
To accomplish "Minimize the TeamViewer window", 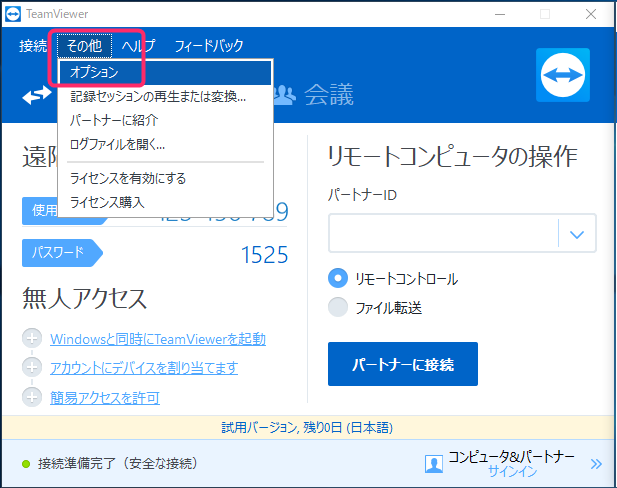I will 500,14.
